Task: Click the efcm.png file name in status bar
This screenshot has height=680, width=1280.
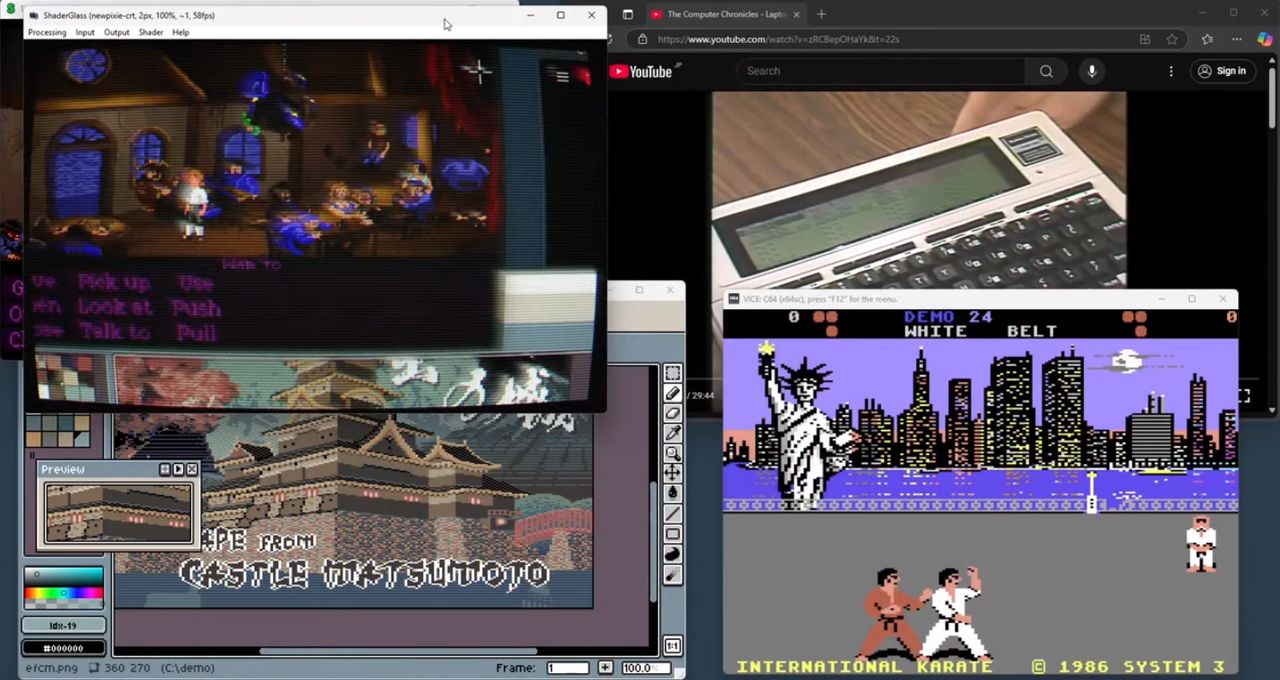Action: pyautogui.click(x=51, y=667)
